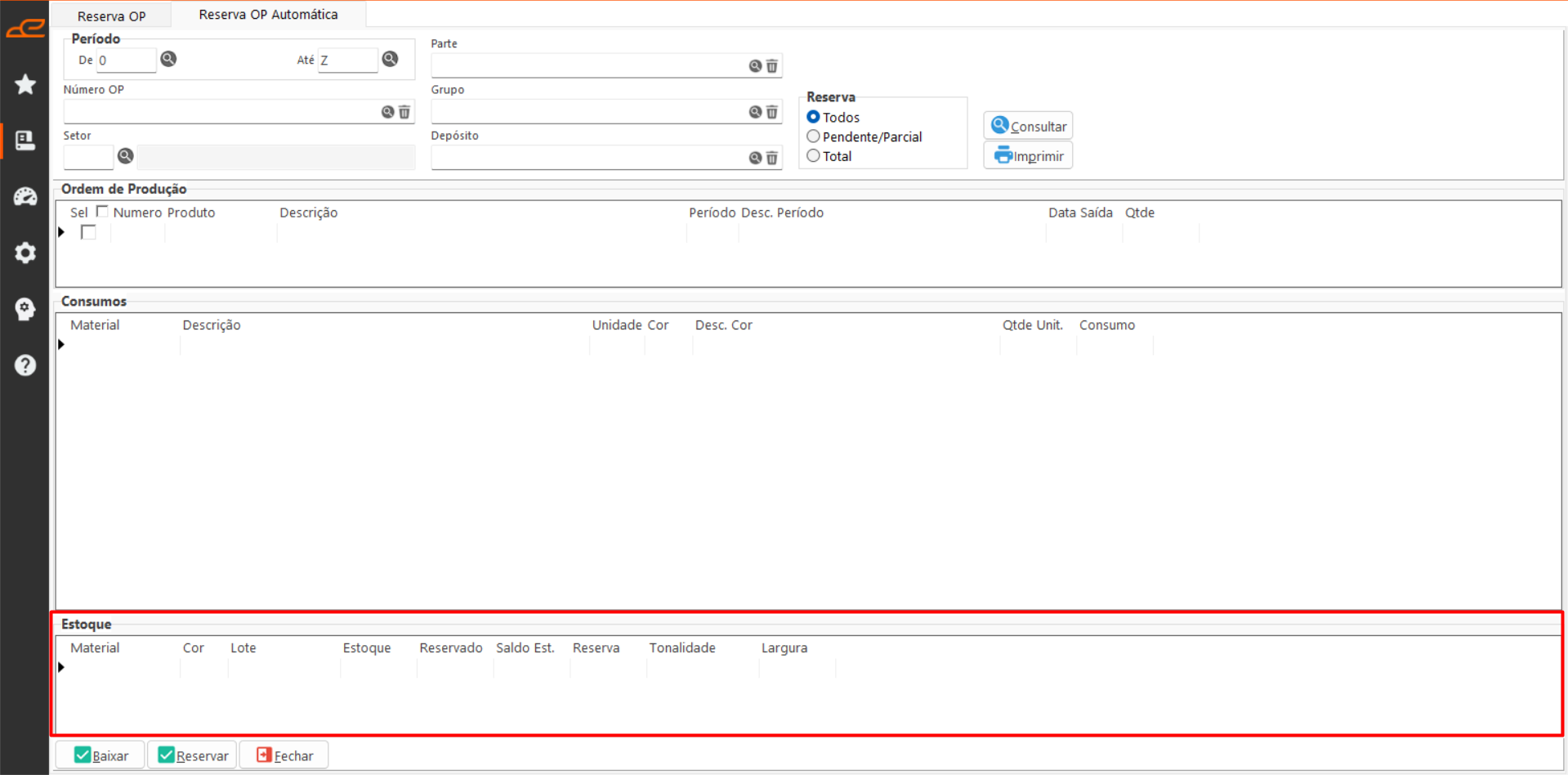Click row arrow indicator in Consumos grid
Viewport: 1568px width, 775px height.
click(x=61, y=345)
